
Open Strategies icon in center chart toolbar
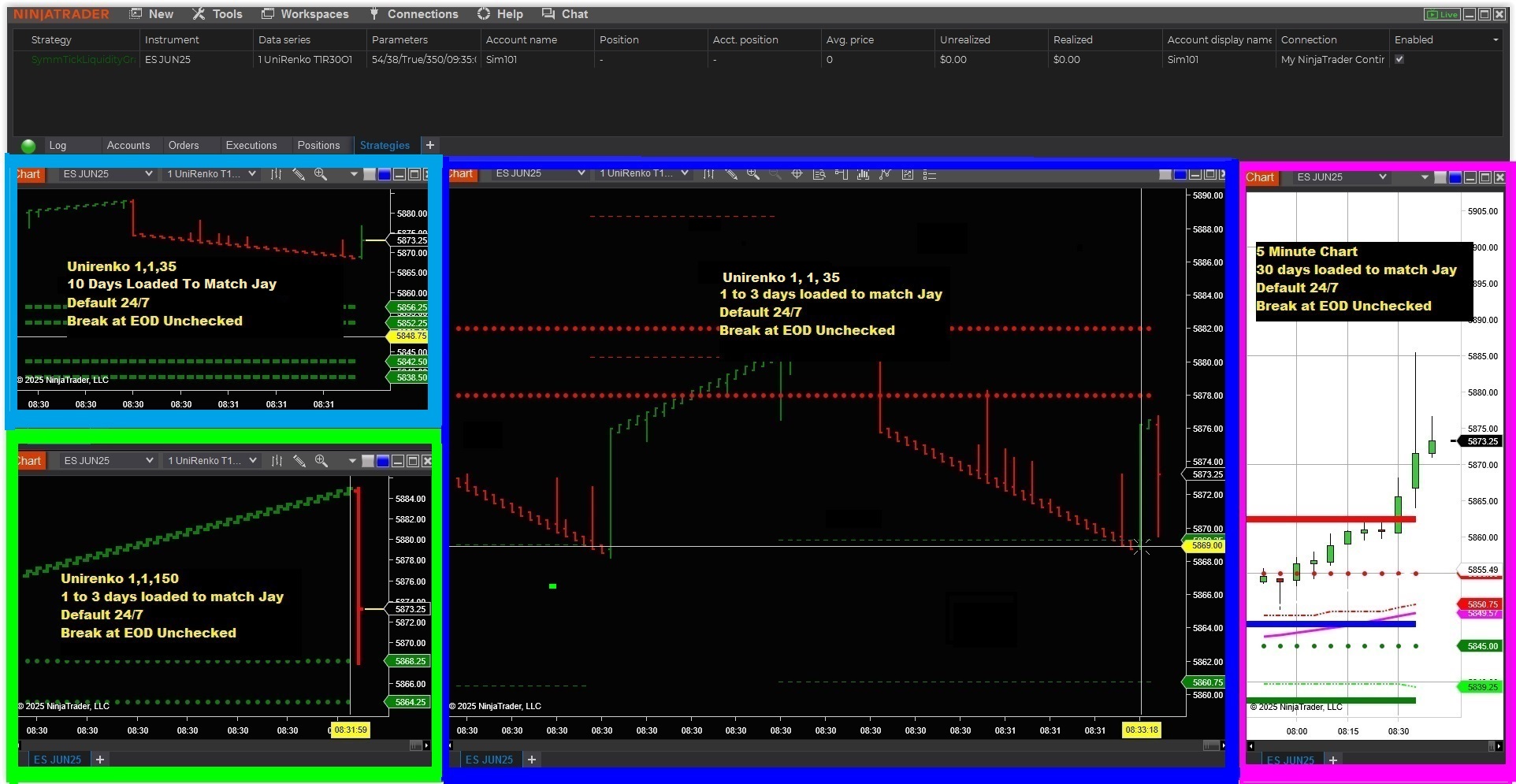click(x=885, y=174)
